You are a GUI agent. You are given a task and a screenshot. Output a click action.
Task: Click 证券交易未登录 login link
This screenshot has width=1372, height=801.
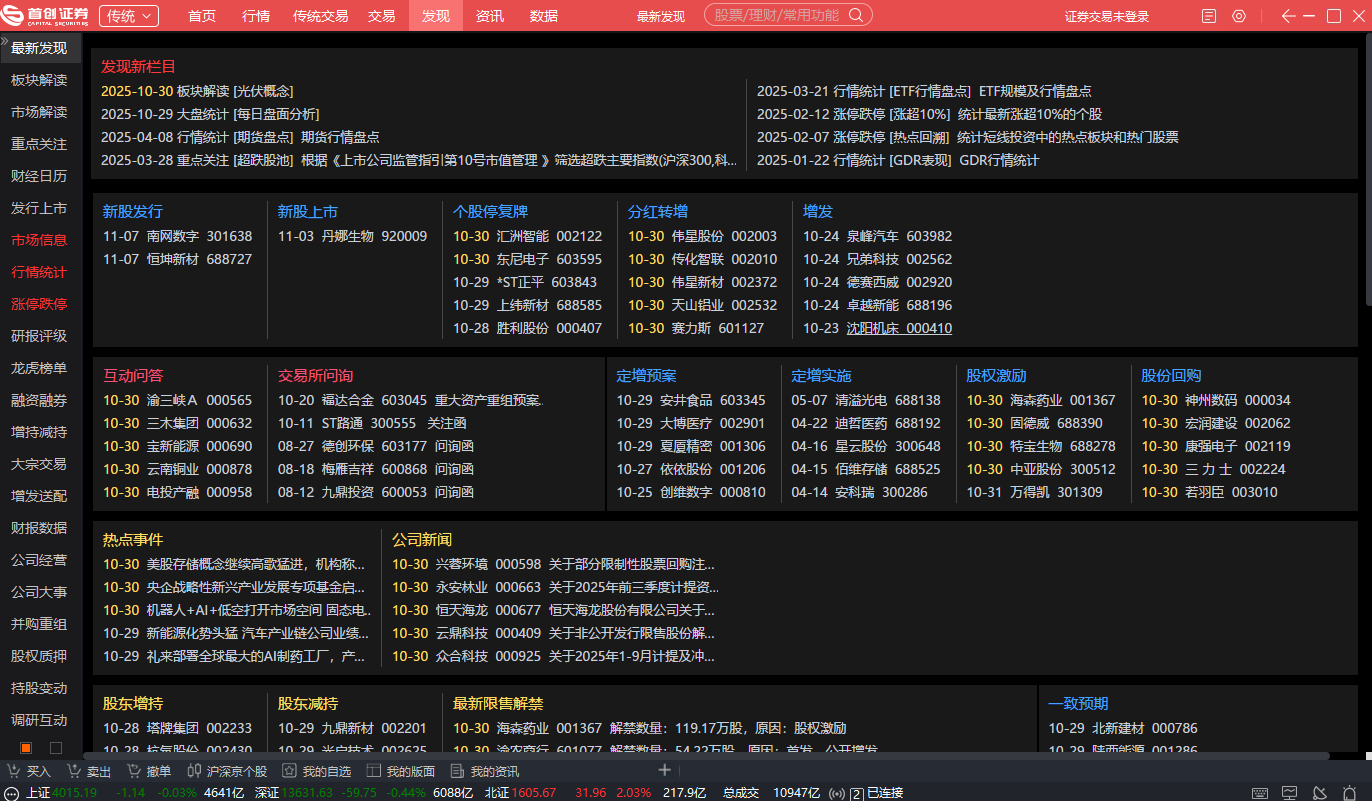coord(1107,17)
